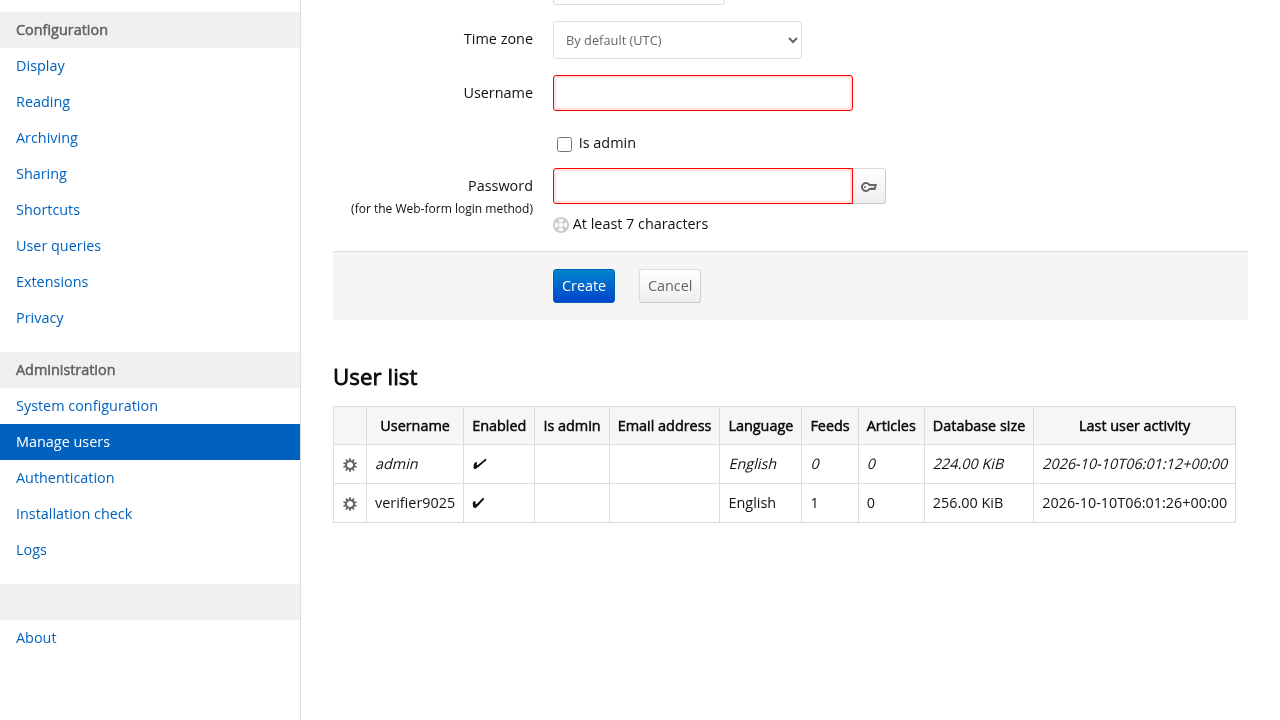Viewport: 1280px width, 720px height.
Task: Select Sharing in the sidebar
Action: coord(41,174)
